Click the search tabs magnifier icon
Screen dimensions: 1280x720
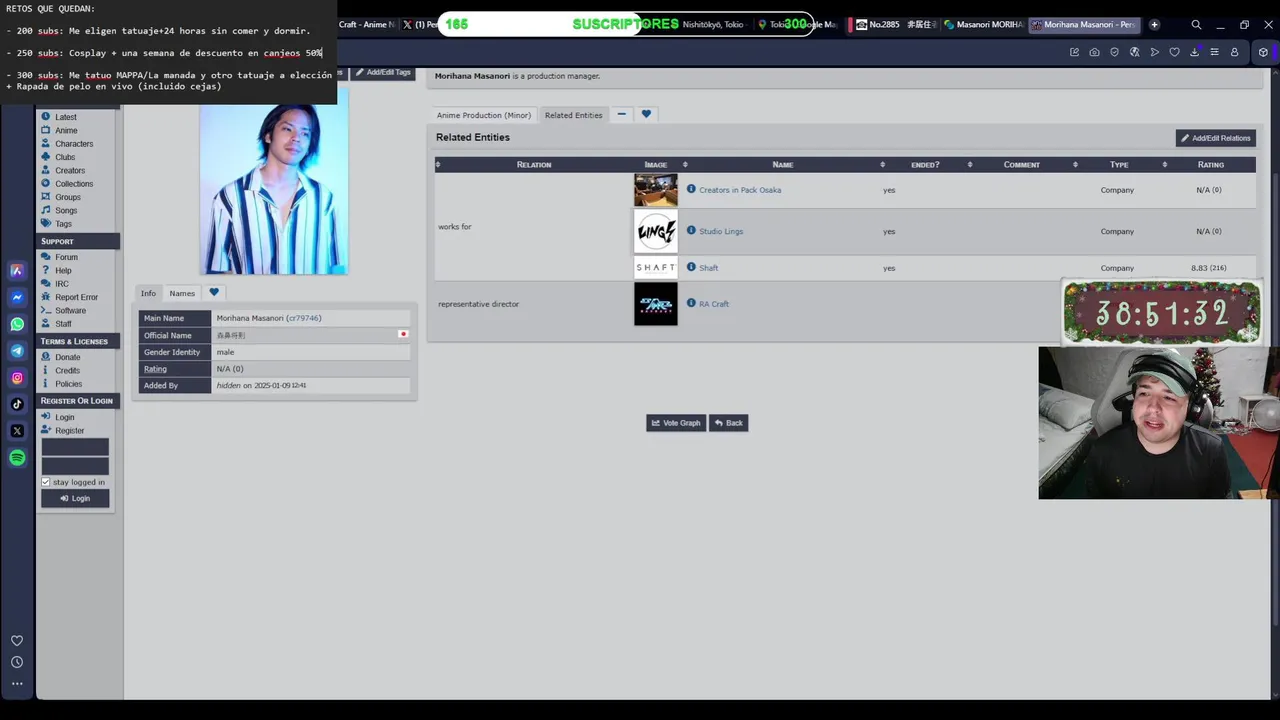point(1196,24)
